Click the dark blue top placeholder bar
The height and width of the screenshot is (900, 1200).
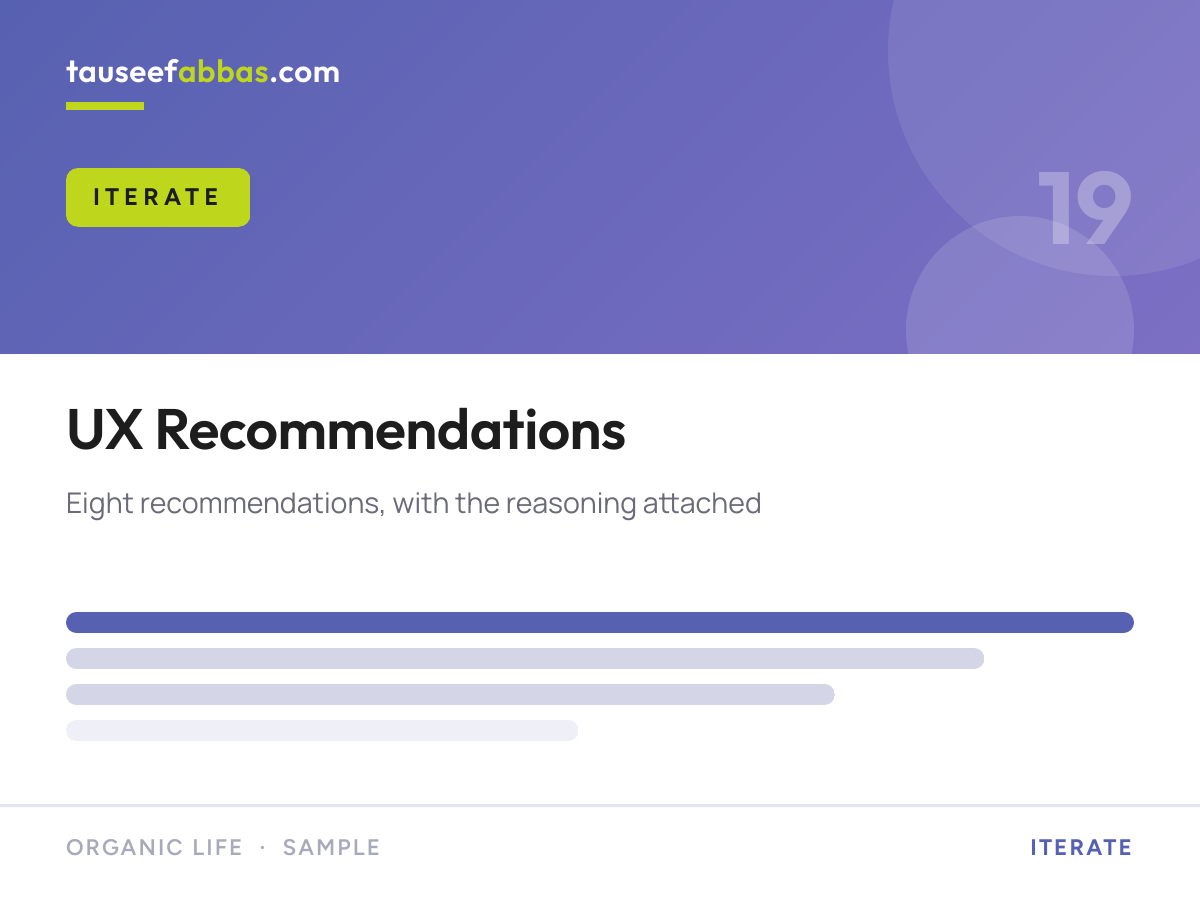click(x=600, y=622)
